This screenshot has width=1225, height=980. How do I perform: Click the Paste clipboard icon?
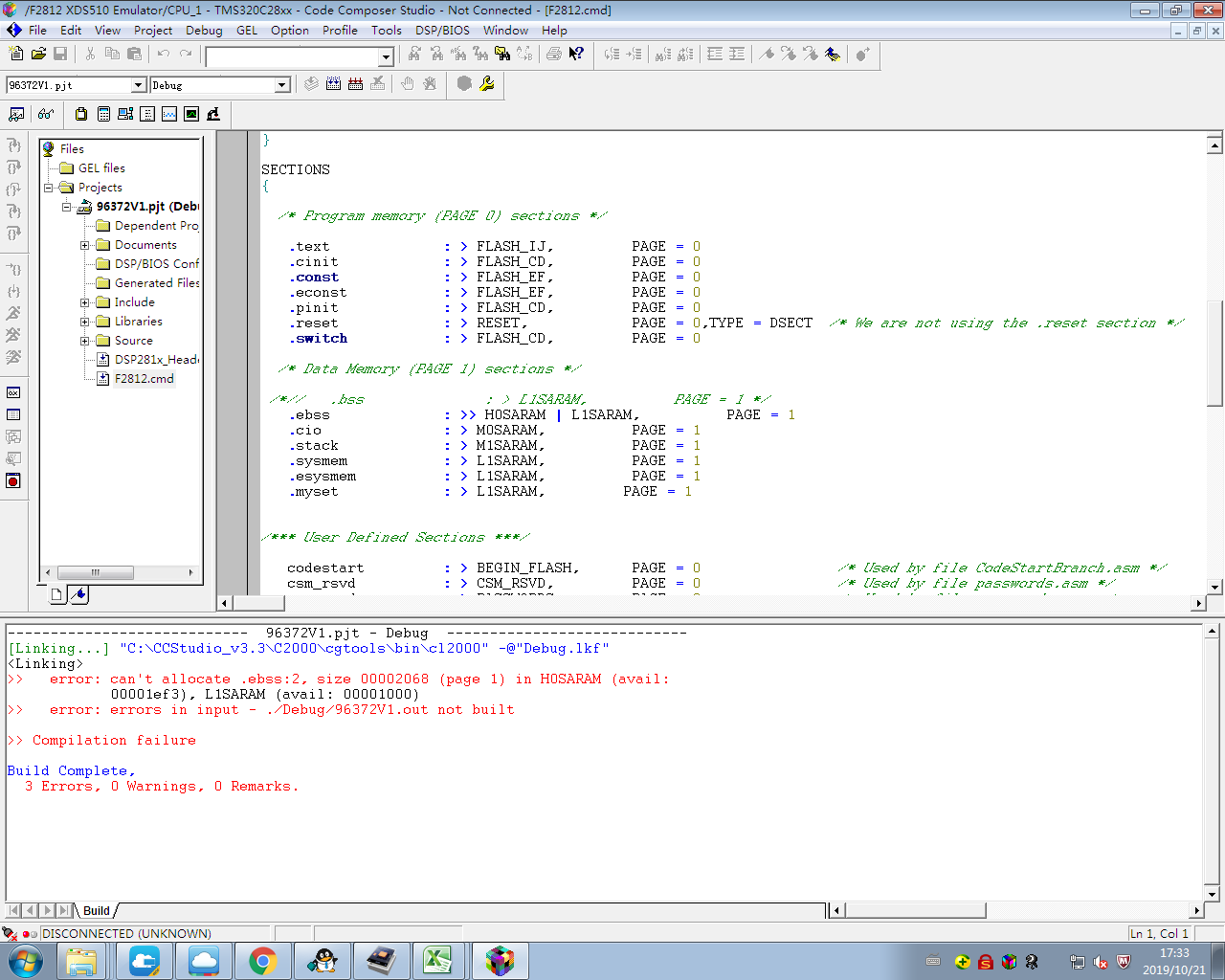pyautogui.click(x=134, y=55)
